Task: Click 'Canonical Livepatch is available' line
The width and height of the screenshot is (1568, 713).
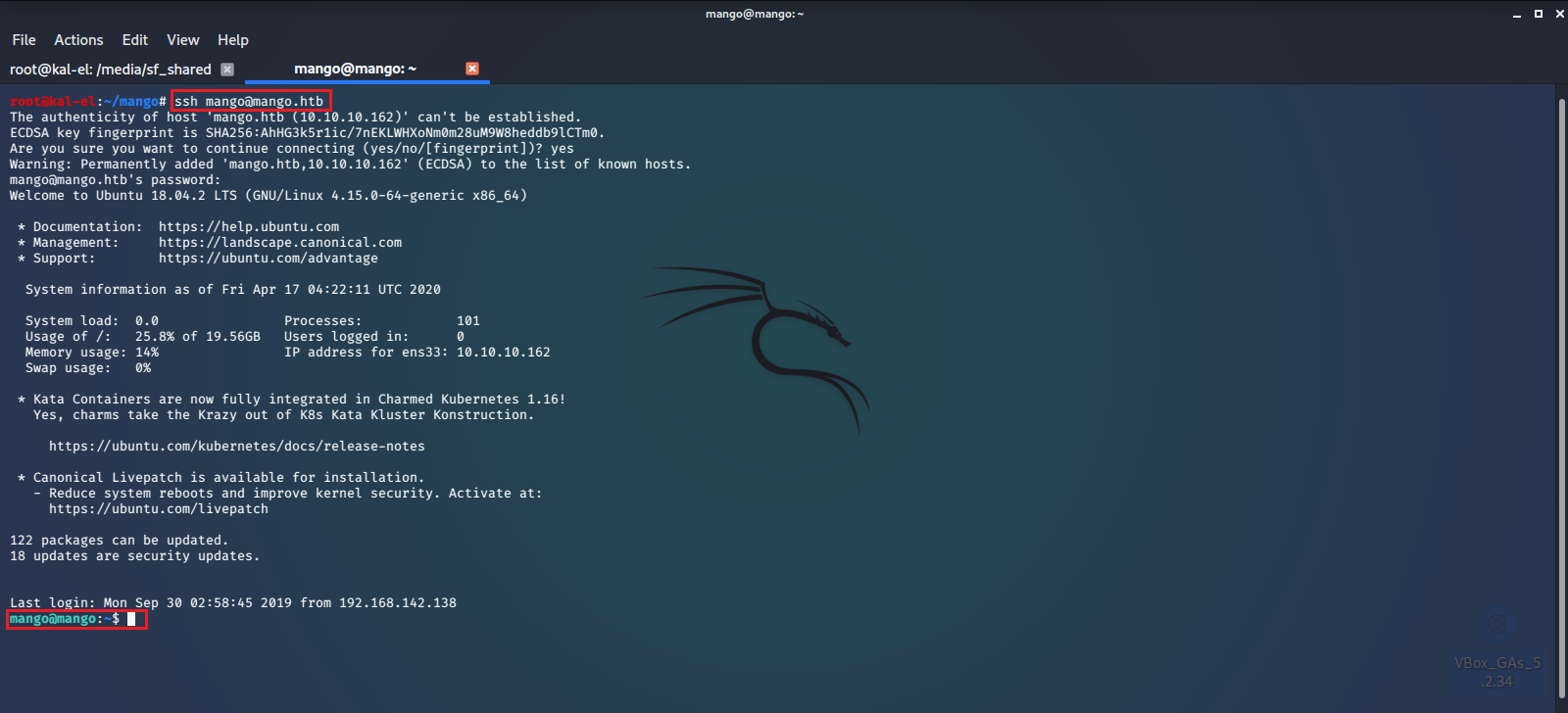Action: (221, 478)
